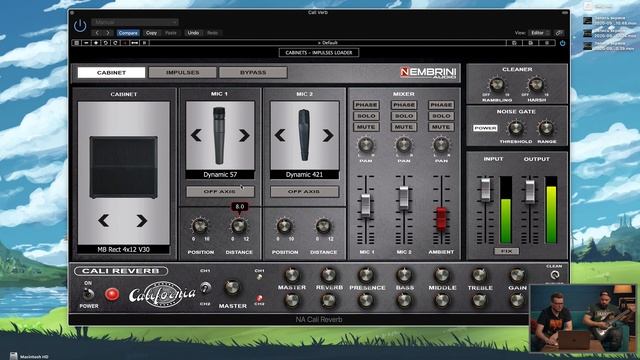The image size is (640, 360).
Task: Switch Mic 1 to the next microphone
Action: pos(244,135)
